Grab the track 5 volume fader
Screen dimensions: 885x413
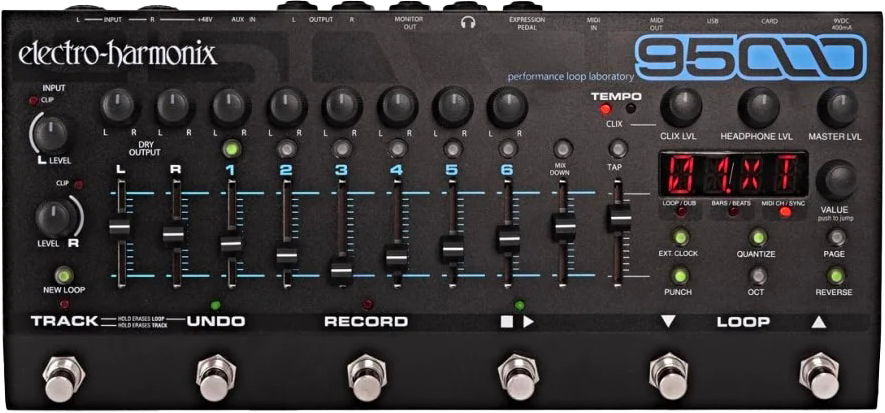453,249
